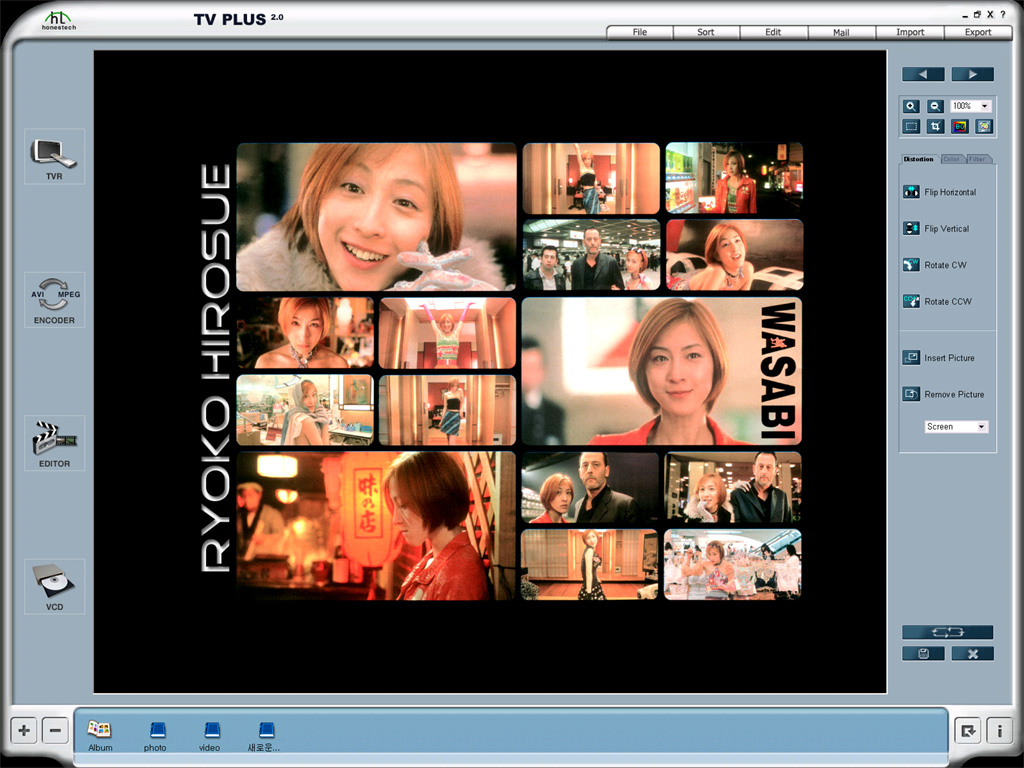Click the zoom out magnifier
Image resolution: width=1024 pixels, height=768 pixels.
pyautogui.click(x=935, y=106)
